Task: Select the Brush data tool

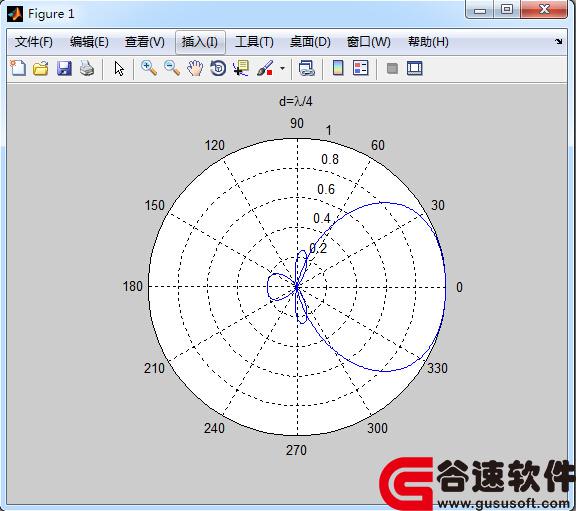Action: pos(265,68)
